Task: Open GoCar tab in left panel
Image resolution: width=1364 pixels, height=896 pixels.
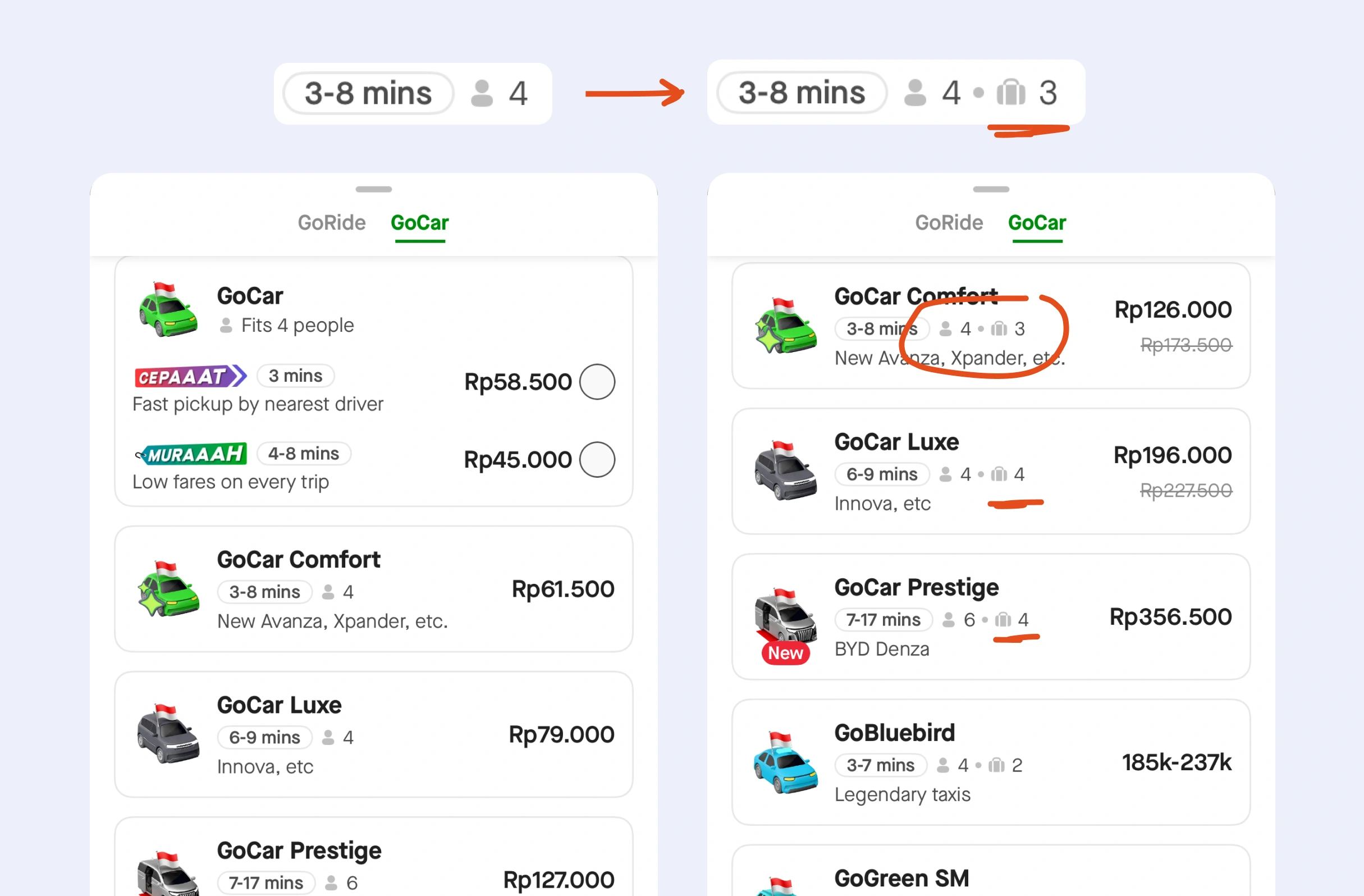Action: pos(419,222)
